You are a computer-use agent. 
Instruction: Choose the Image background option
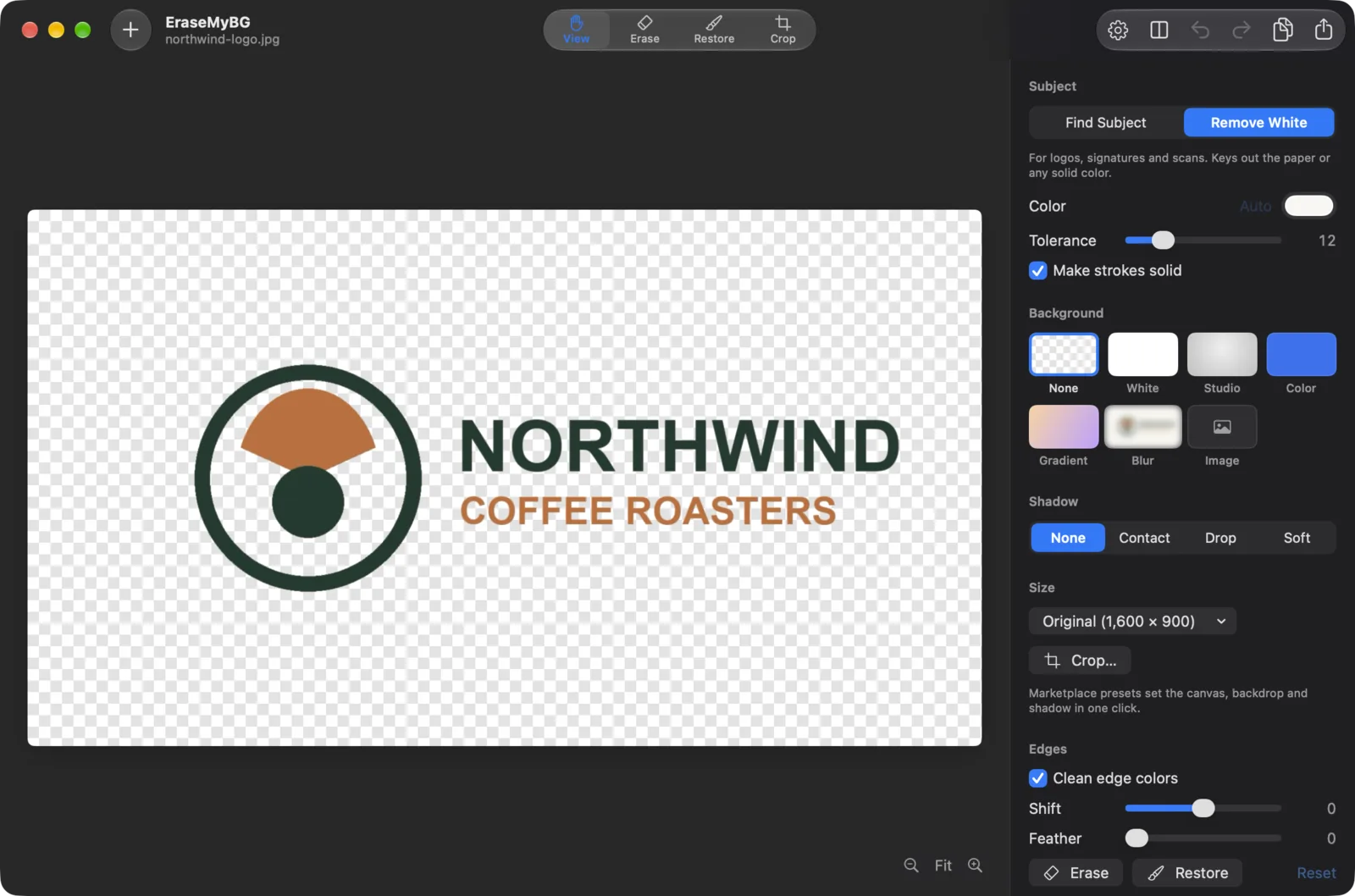pos(1222,427)
